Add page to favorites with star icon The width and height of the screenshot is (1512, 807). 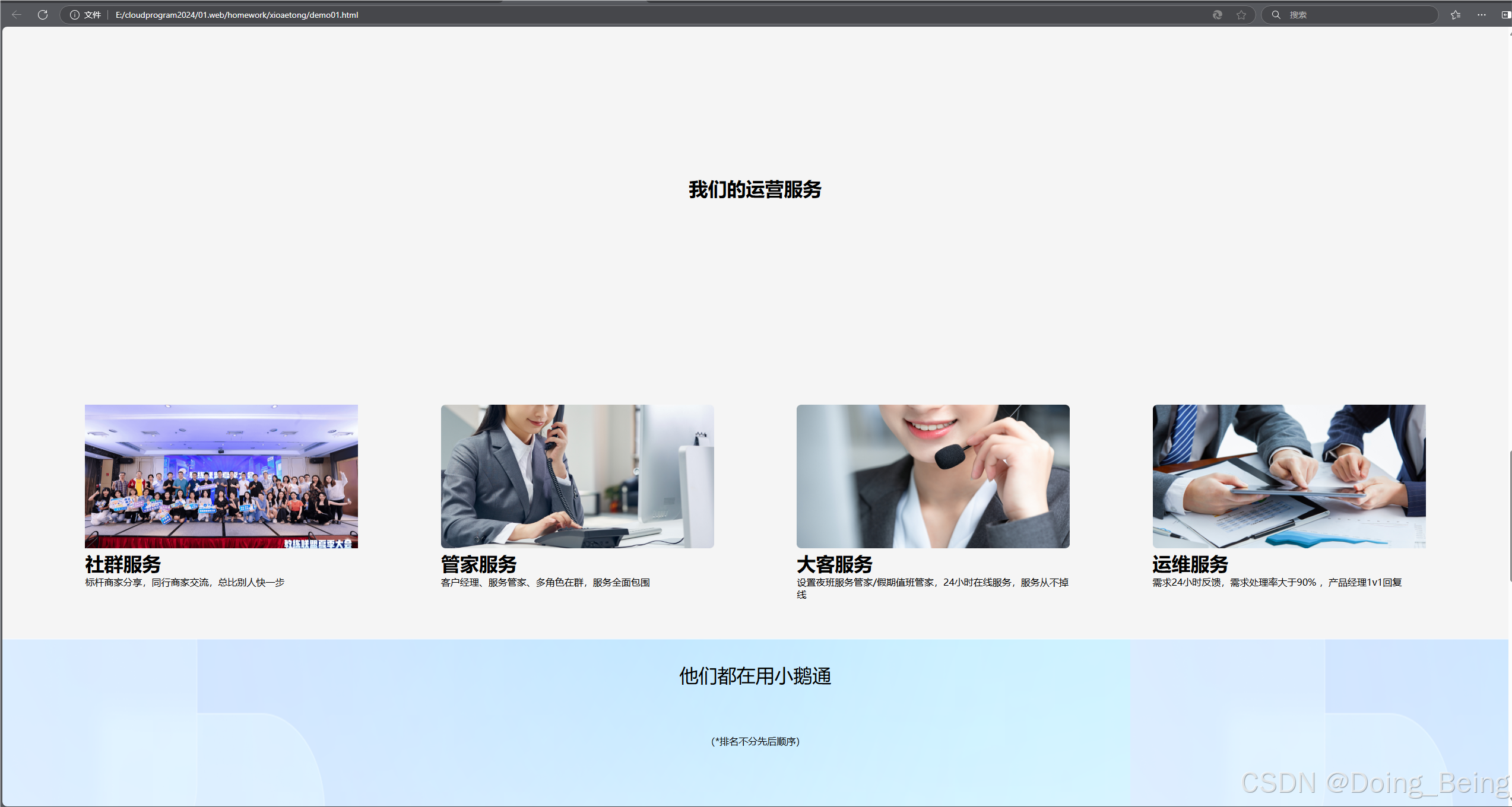pos(1241,15)
